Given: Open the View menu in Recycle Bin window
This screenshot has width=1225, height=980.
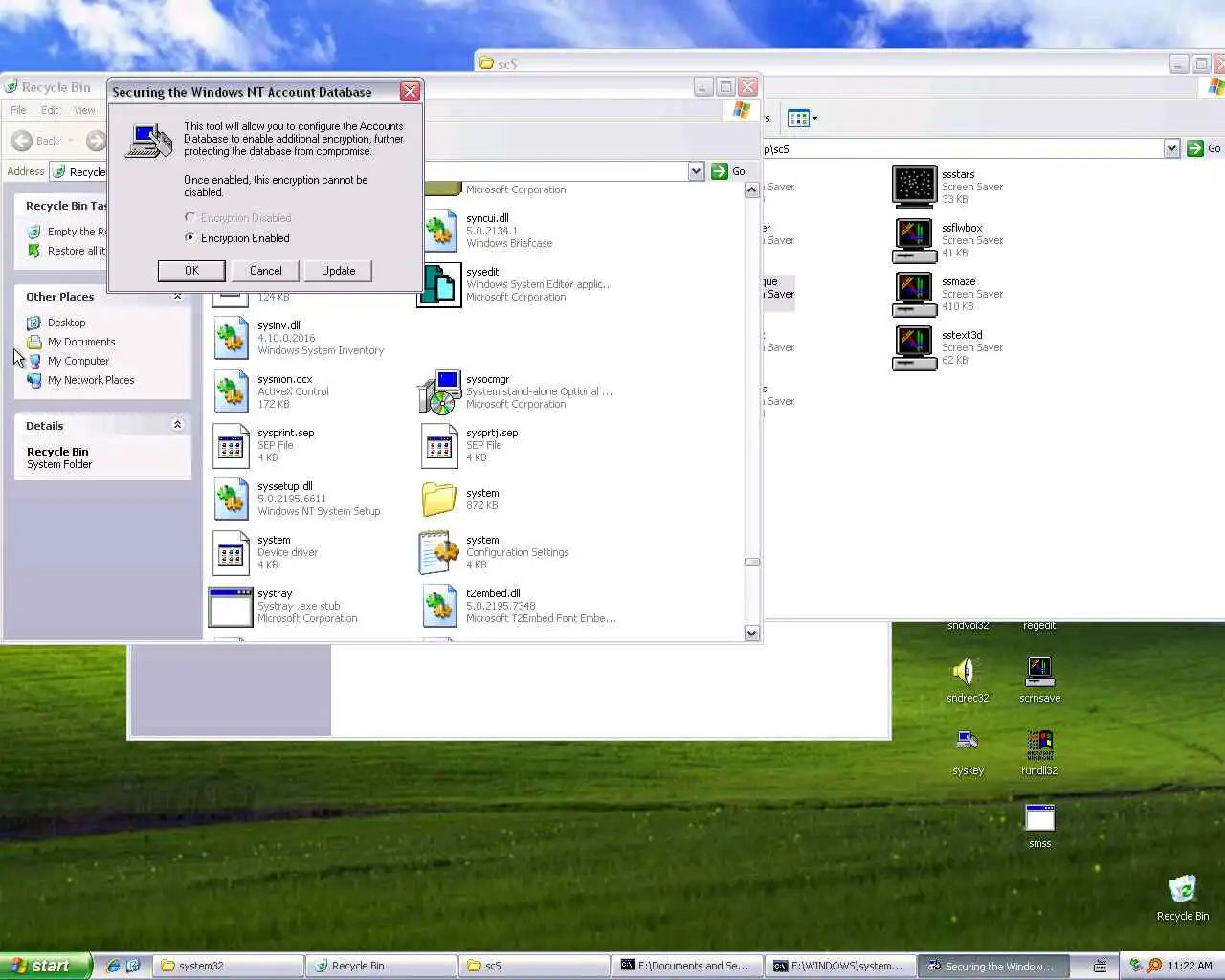Looking at the screenshot, I should tap(84, 110).
